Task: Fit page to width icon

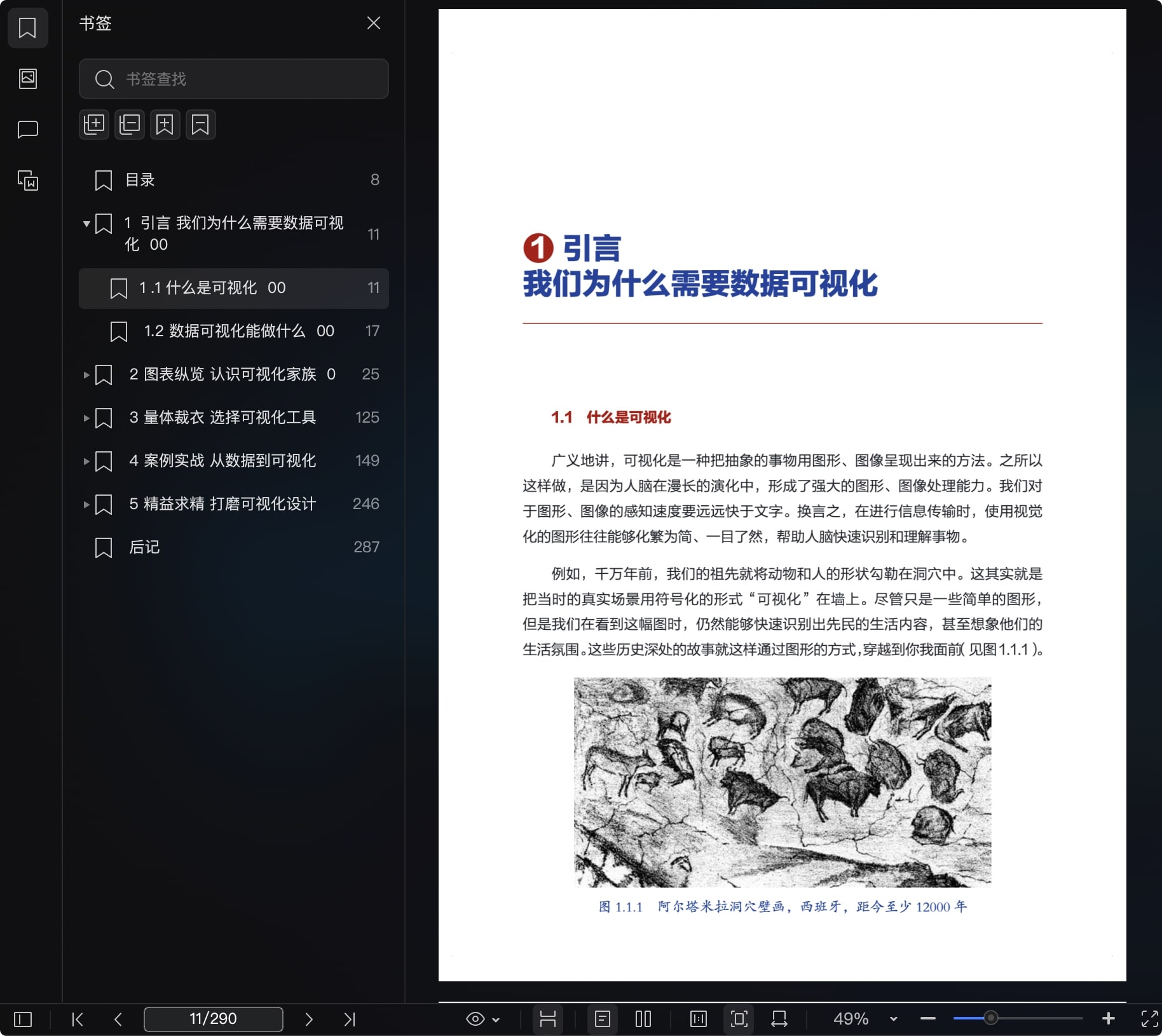Action: (x=779, y=1019)
